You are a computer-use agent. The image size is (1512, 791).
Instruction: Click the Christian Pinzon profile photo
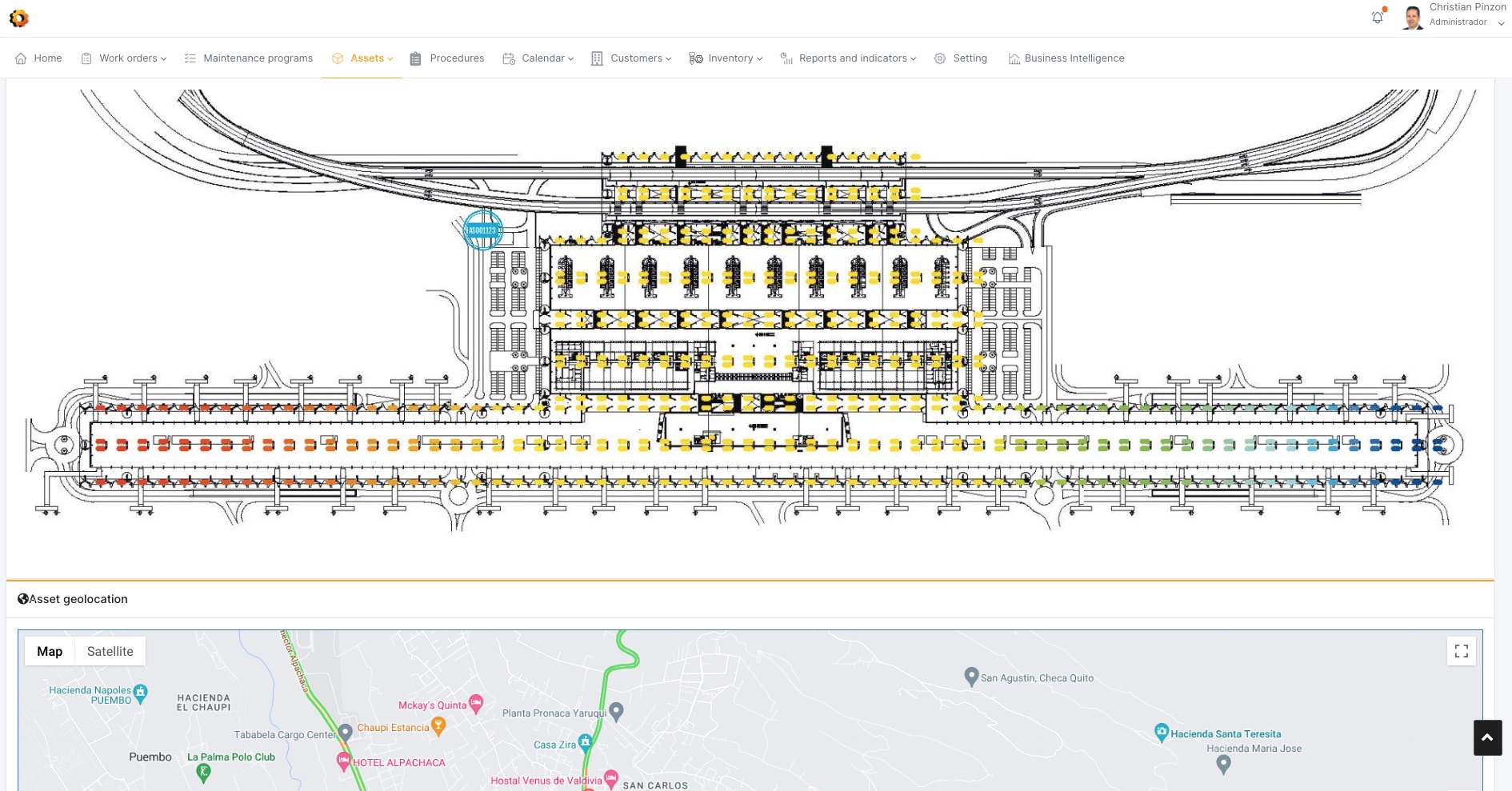1413,18
